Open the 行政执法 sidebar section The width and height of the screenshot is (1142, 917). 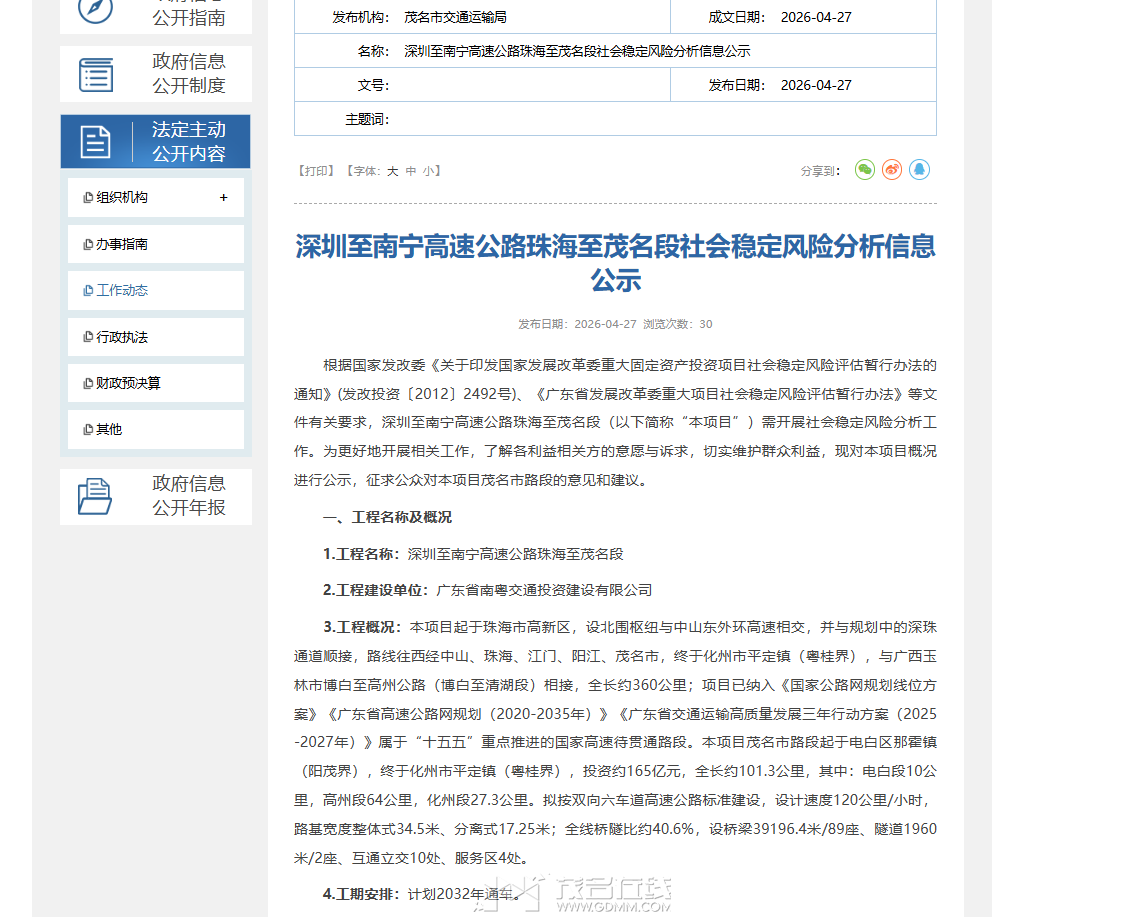click(120, 336)
